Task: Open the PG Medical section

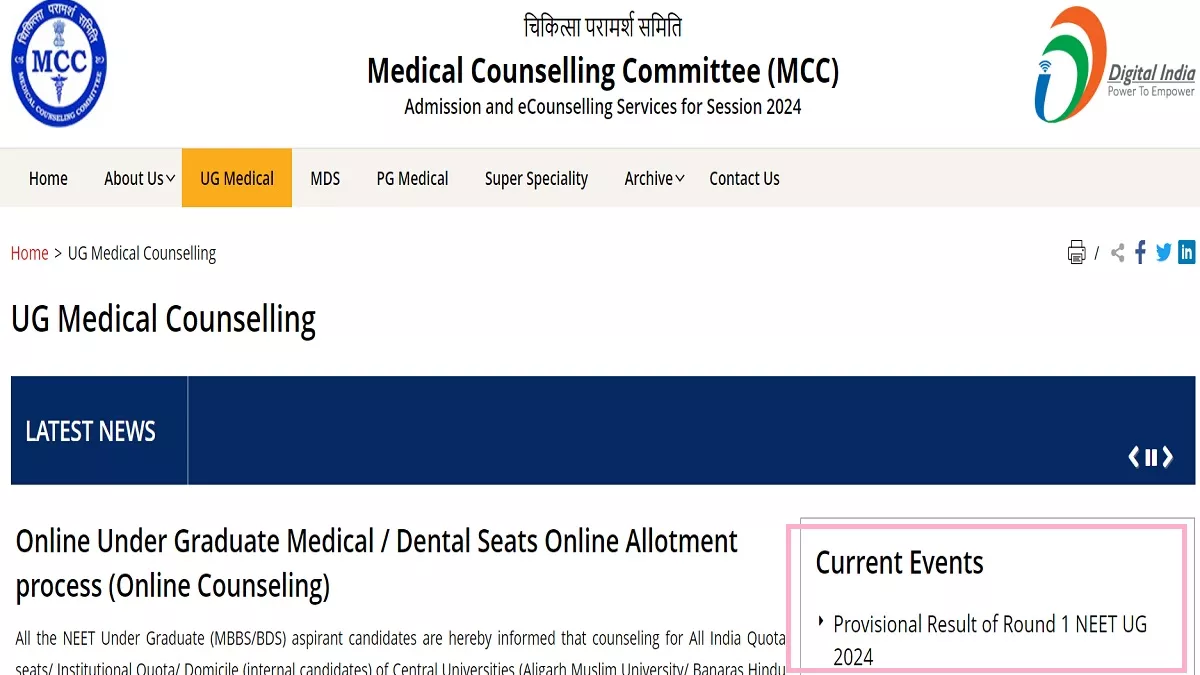Action: (x=412, y=178)
